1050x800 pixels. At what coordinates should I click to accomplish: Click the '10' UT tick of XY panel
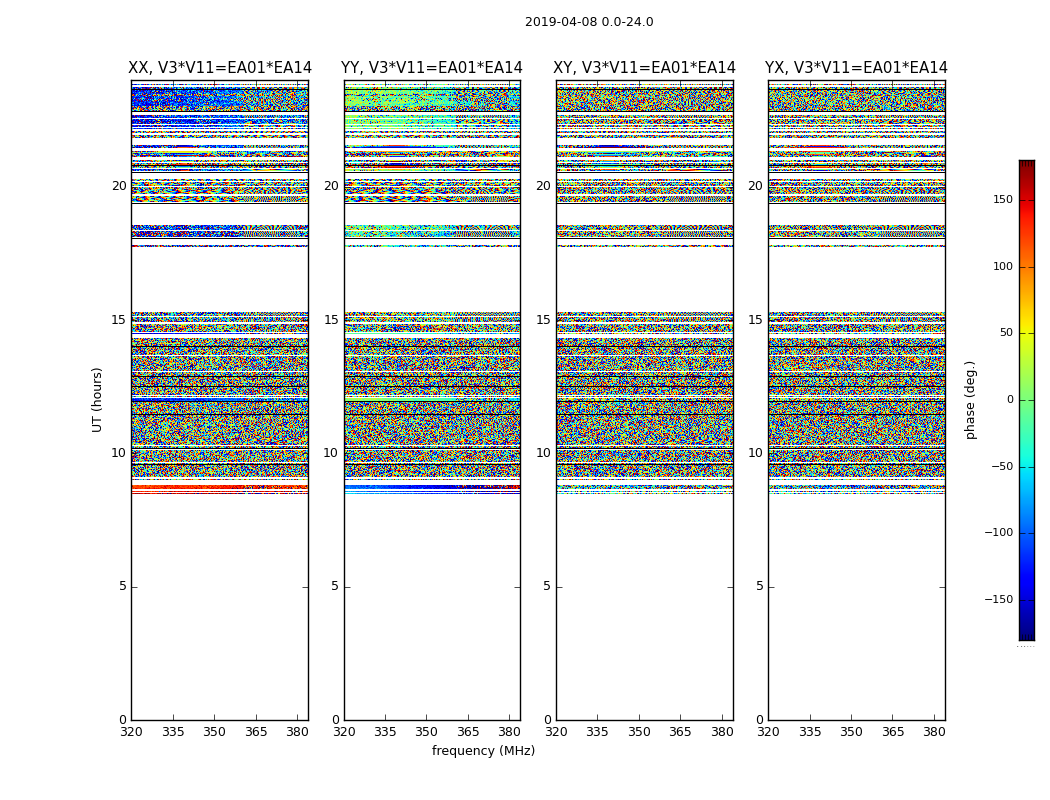(x=544, y=453)
